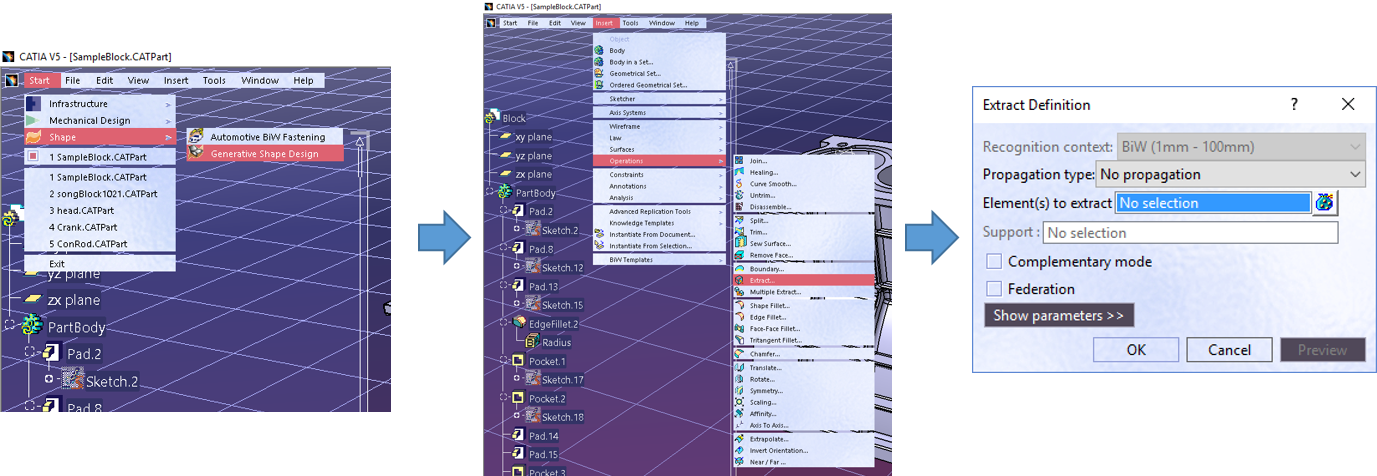Screen dimensions: 1377x476
Task: Click the Boundary icon in Operations submenu
Action: coord(740,269)
